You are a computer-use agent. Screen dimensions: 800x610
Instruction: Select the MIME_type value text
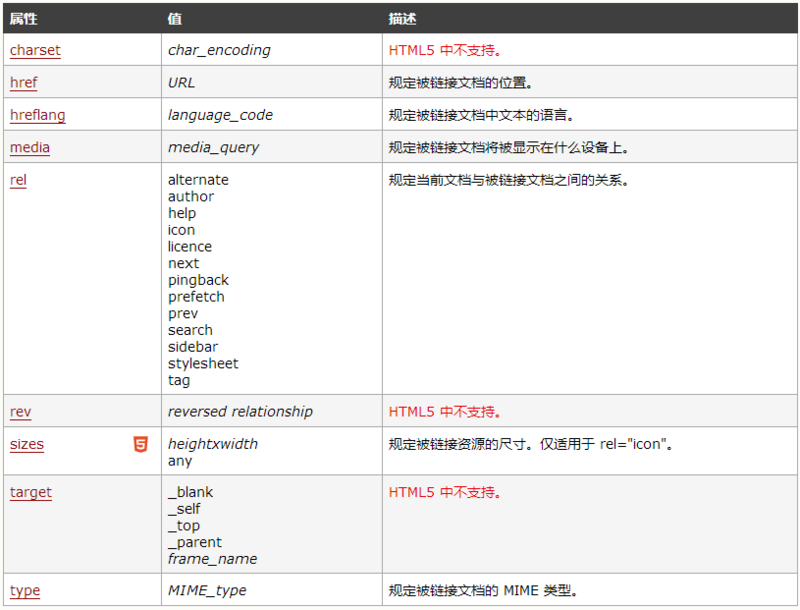click(x=207, y=591)
